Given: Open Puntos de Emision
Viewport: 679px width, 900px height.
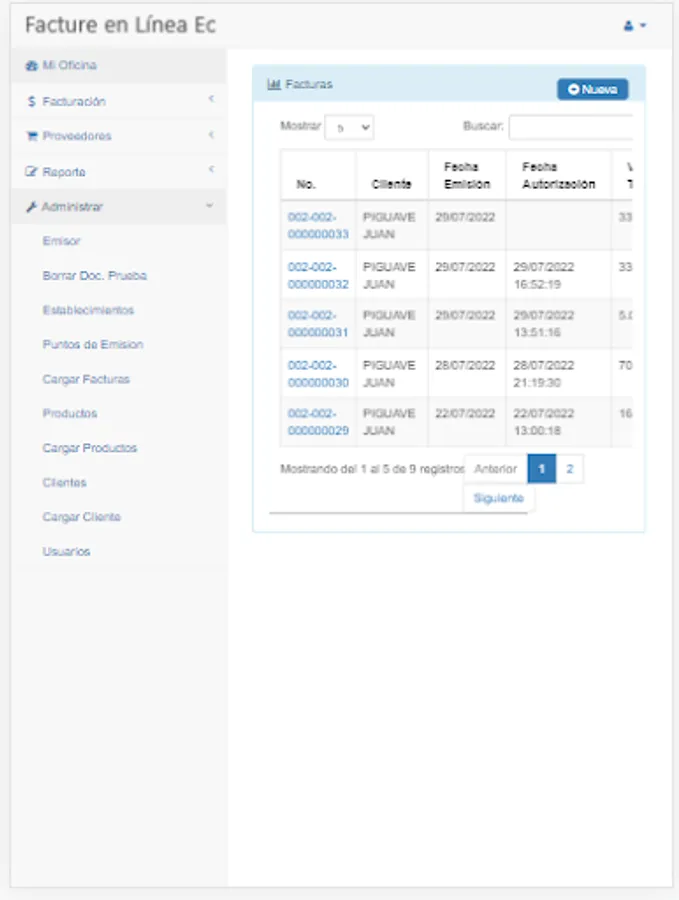Looking at the screenshot, I should 93,344.
